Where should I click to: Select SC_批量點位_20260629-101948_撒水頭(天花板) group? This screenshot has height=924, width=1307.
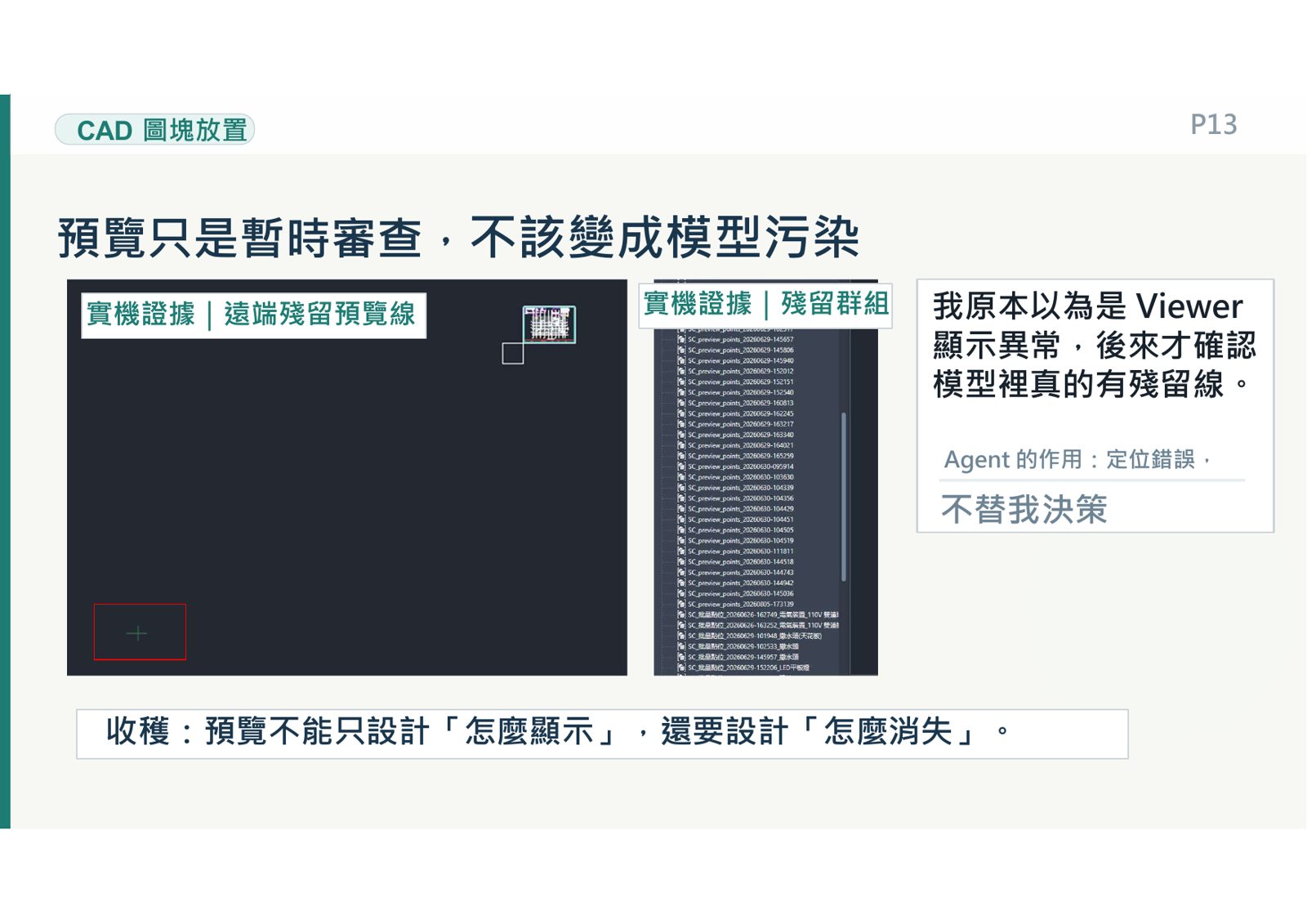point(755,636)
